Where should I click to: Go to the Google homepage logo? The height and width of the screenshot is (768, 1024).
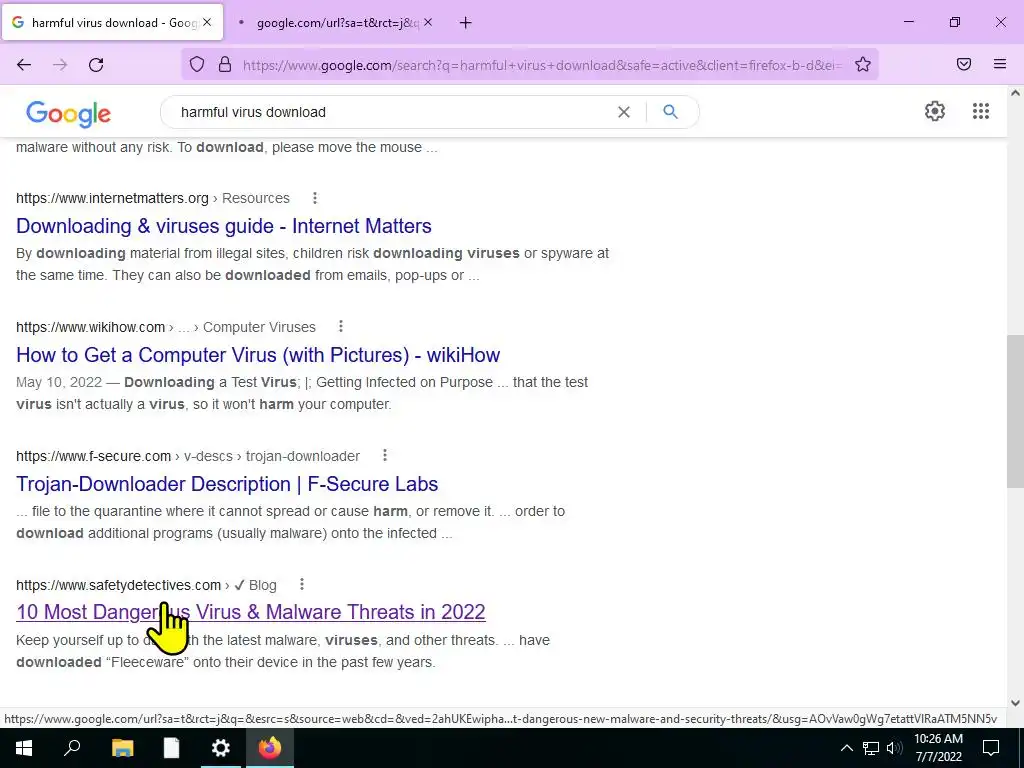pos(69,114)
